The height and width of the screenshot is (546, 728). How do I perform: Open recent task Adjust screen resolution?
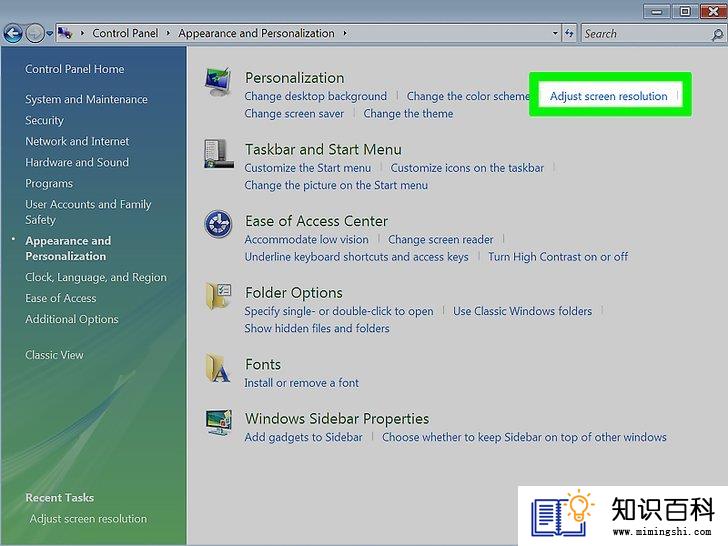tap(88, 519)
